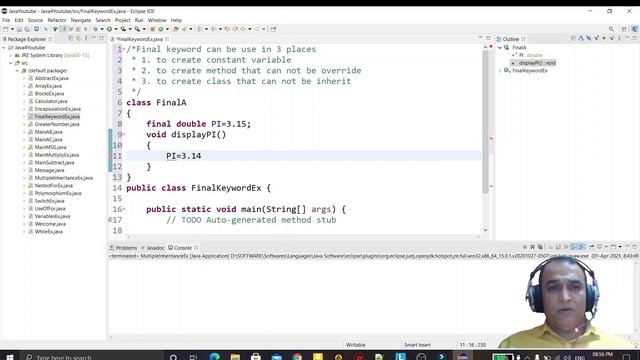Place cursor at end of PI=3.14 line
This screenshot has width=640, height=360.
click(x=201, y=156)
